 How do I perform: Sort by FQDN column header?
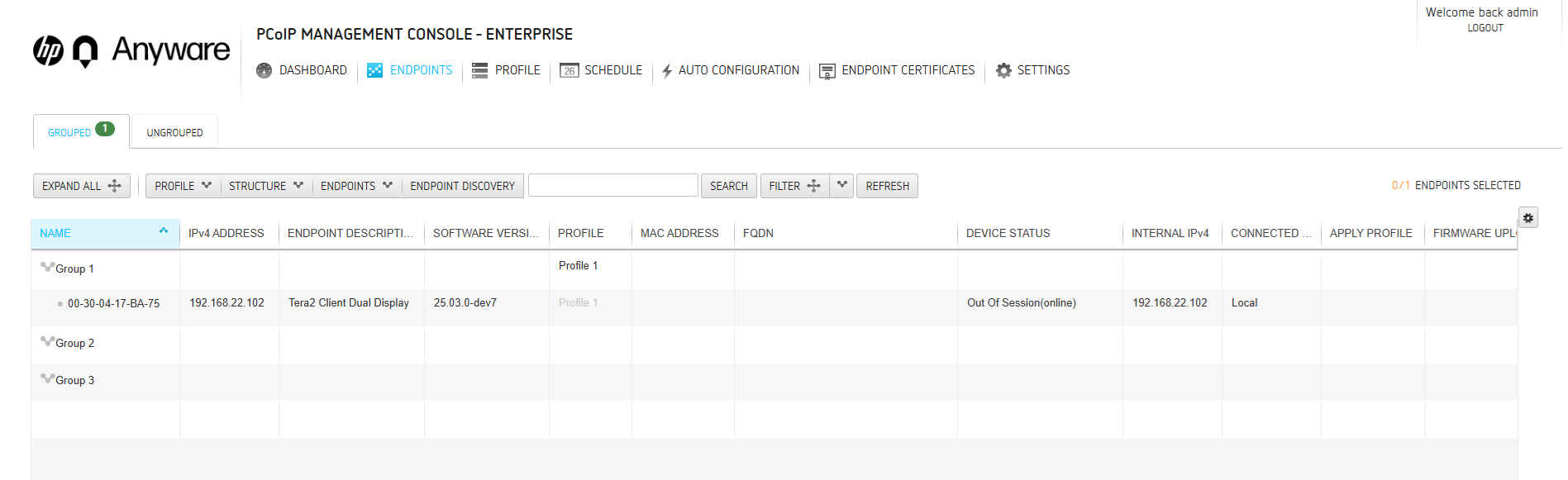pyautogui.click(x=846, y=233)
